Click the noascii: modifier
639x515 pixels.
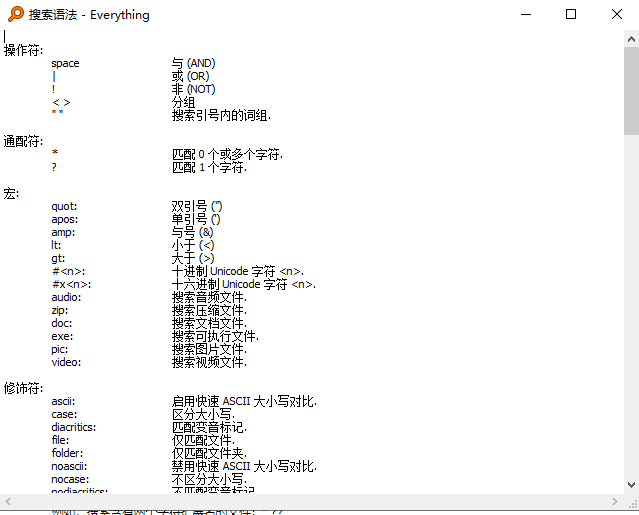click(x=69, y=467)
